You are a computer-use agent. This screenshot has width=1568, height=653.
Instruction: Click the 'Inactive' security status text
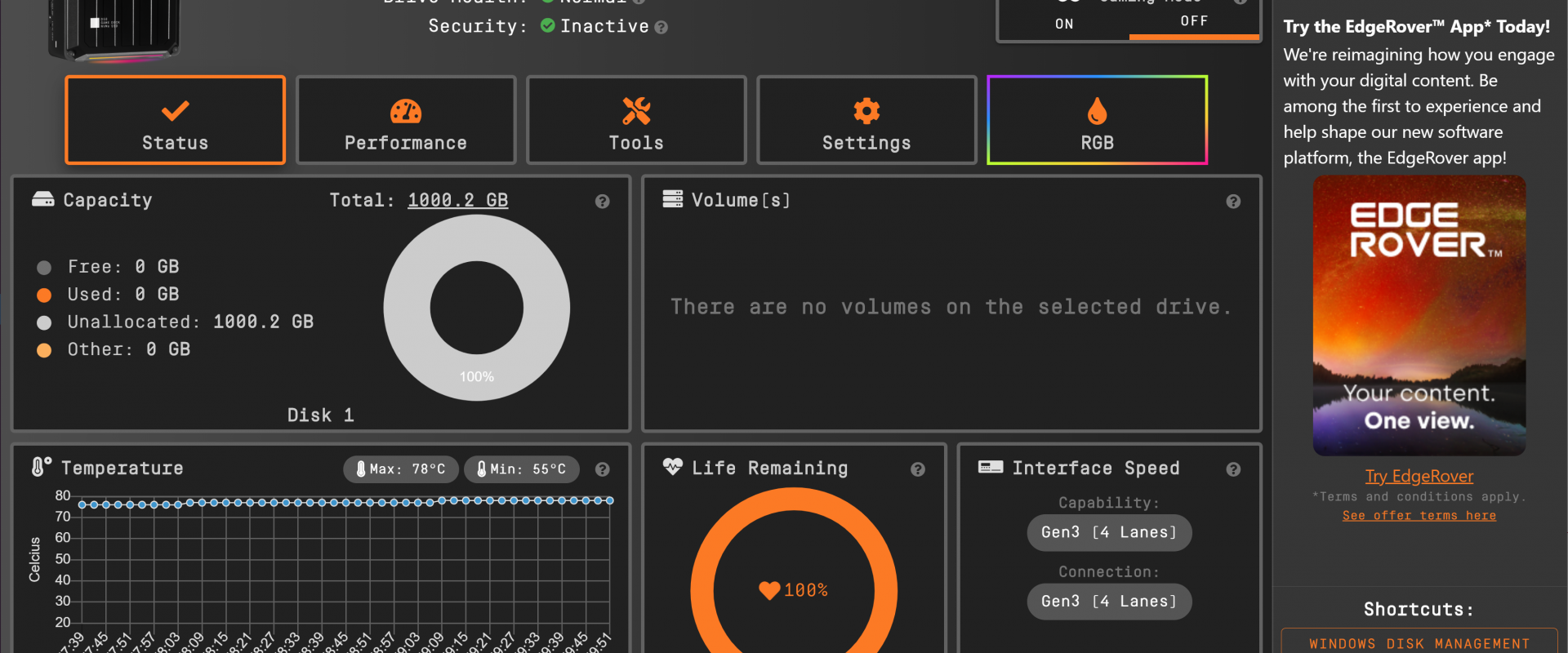(x=604, y=26)
